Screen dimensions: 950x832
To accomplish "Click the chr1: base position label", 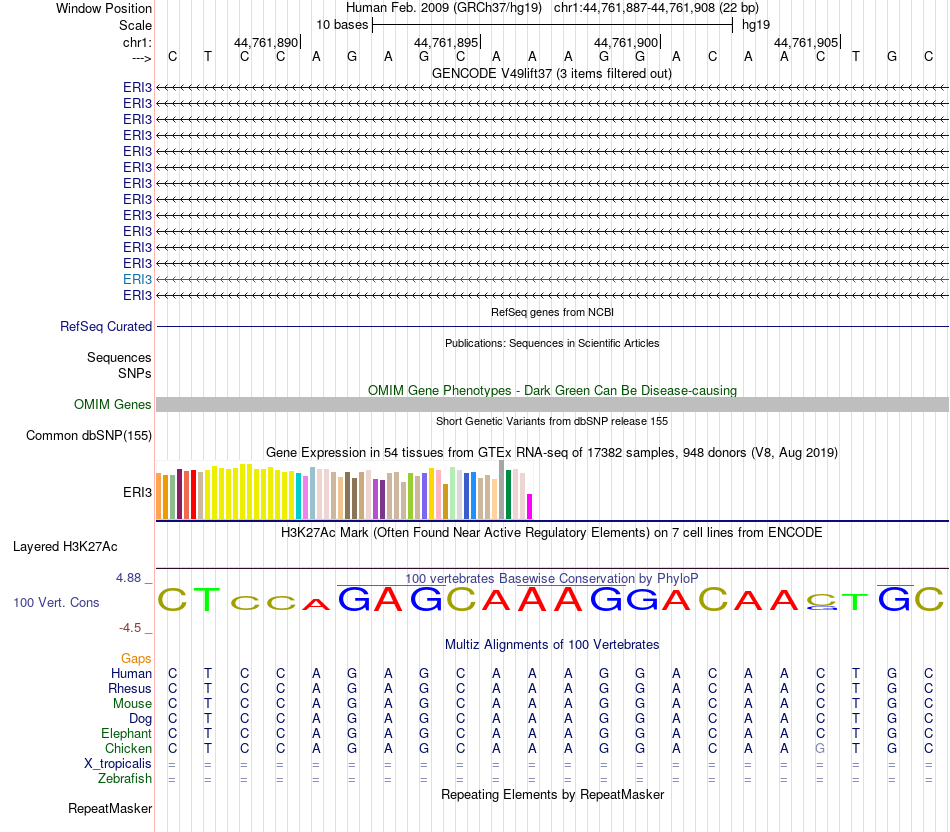I will tap(137, 42).
